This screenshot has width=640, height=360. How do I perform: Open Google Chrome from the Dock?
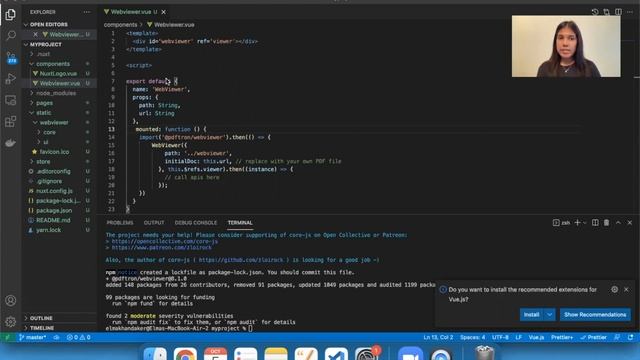[x=185, y=354]
